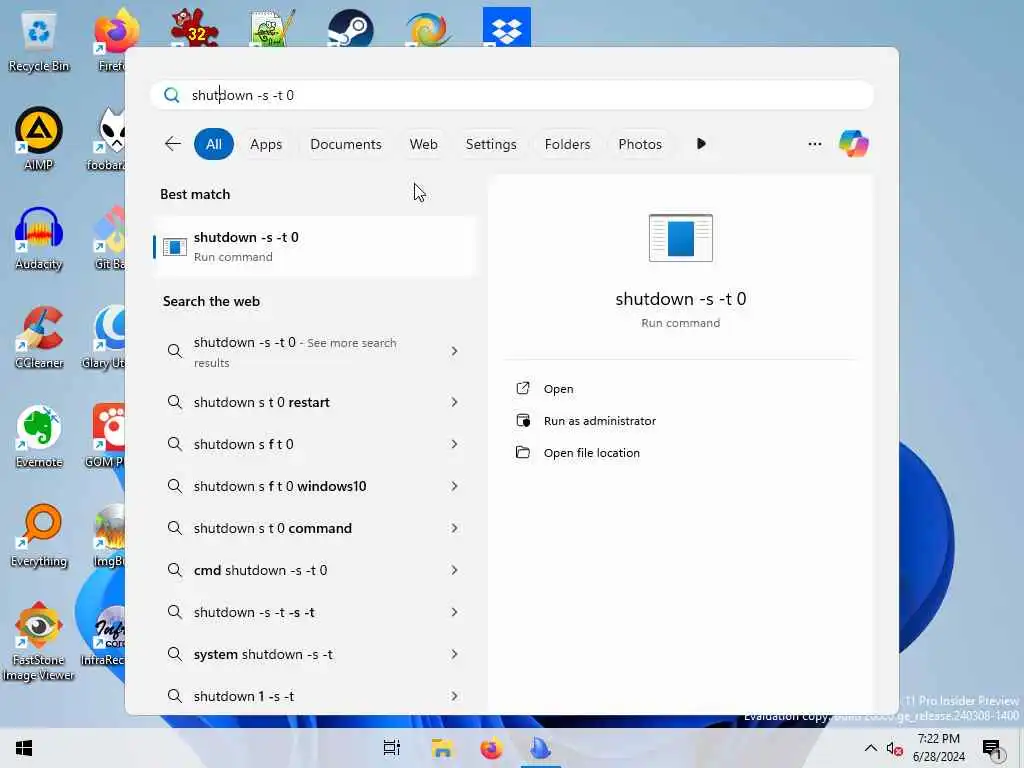Launch the Everything search shortcut
The width and height of the screenshot is (1024, 768).
coord(39,536)
